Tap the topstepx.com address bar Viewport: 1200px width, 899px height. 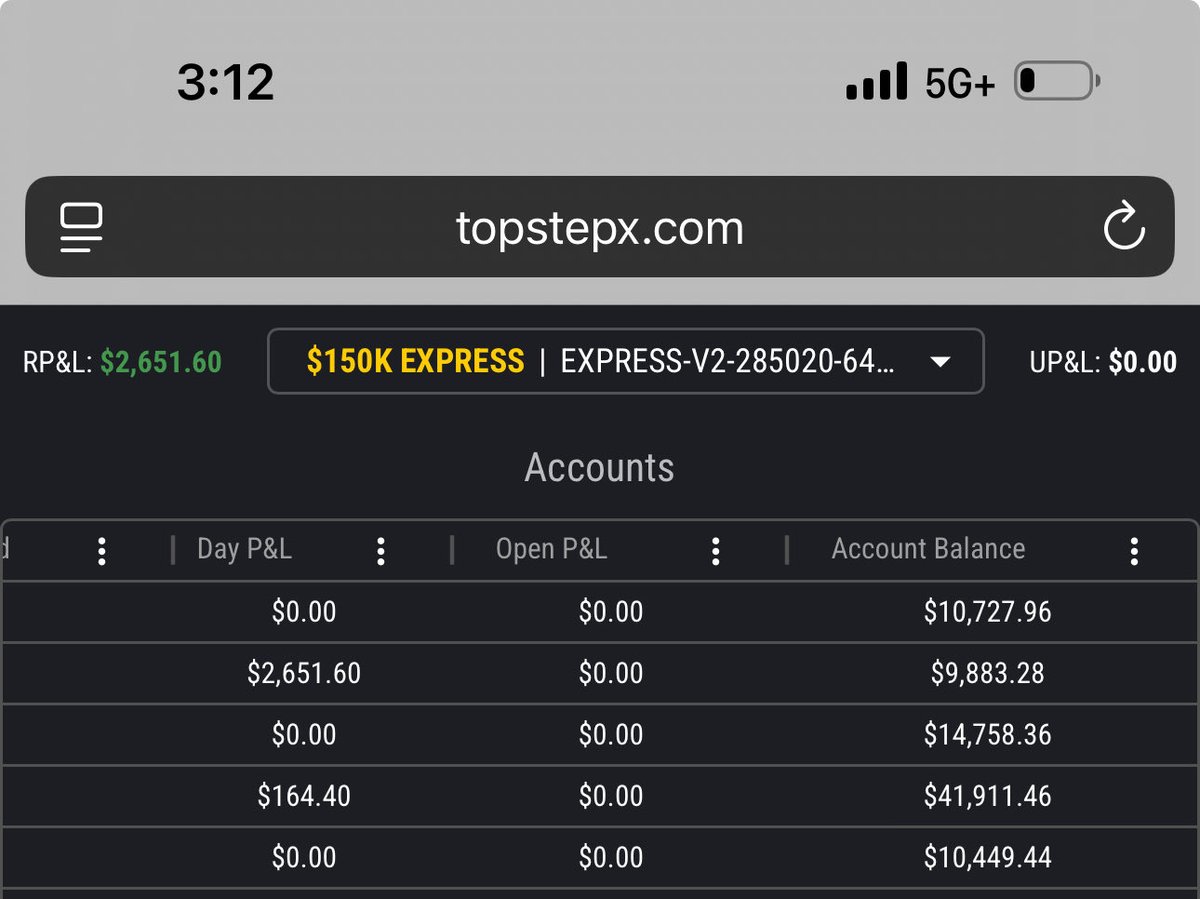click(x=599, y=227)
